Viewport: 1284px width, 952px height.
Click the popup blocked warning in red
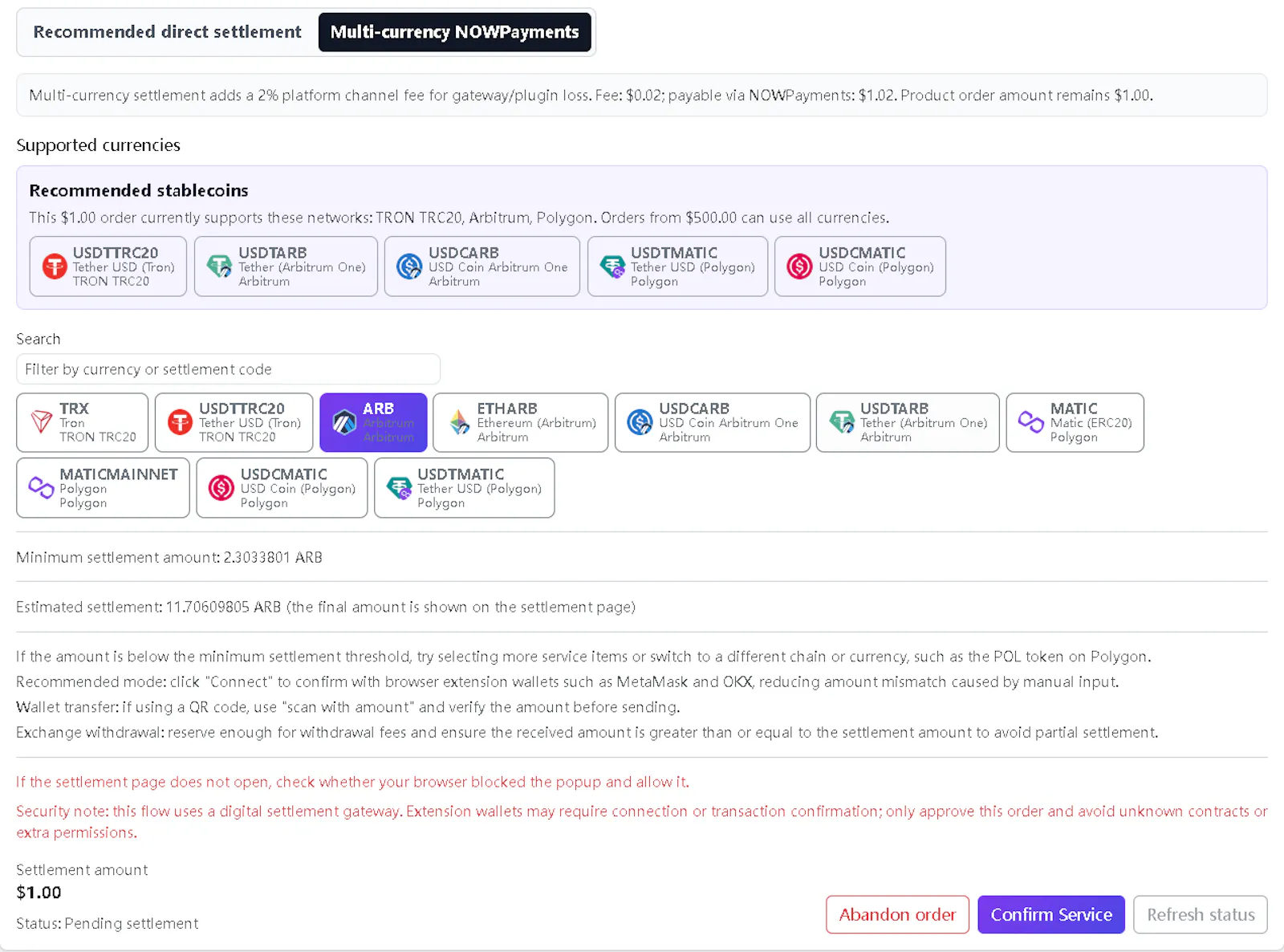352,782
